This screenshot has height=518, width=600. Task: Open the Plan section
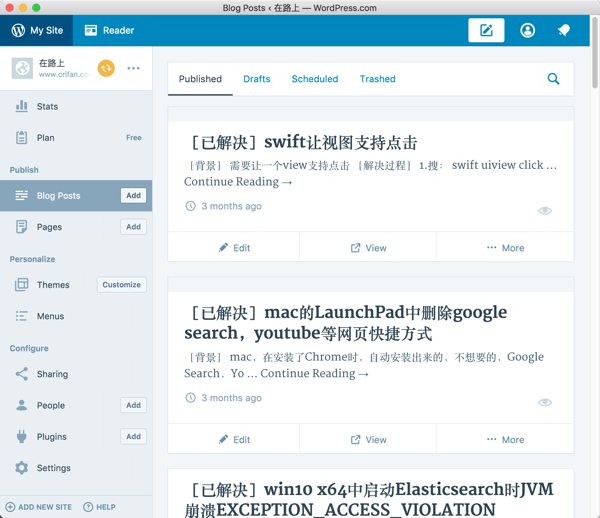(76, 138)
